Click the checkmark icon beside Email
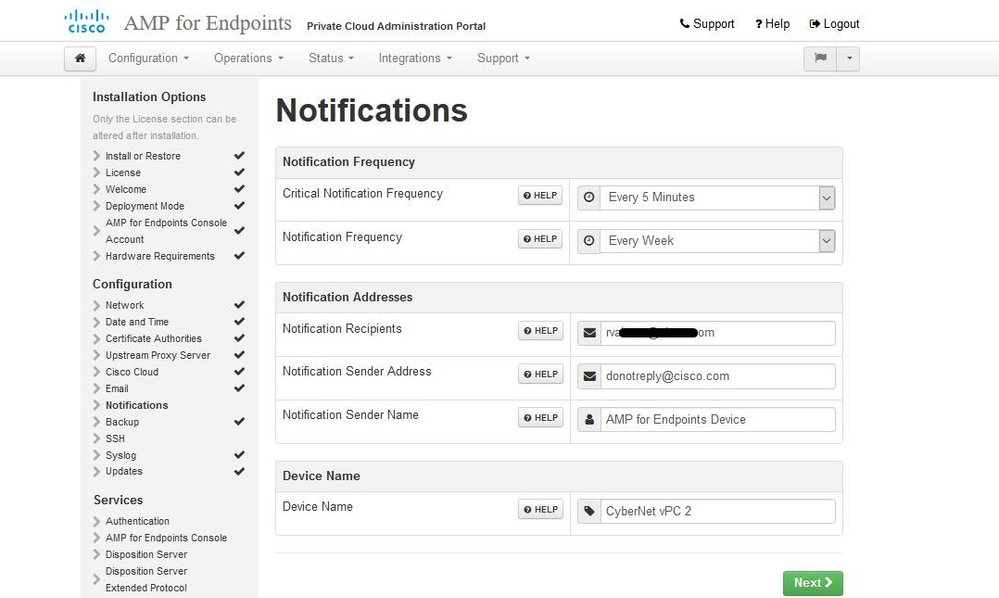Image resolution: width=999 pixels, height=598 pixels. click(239, 388)
